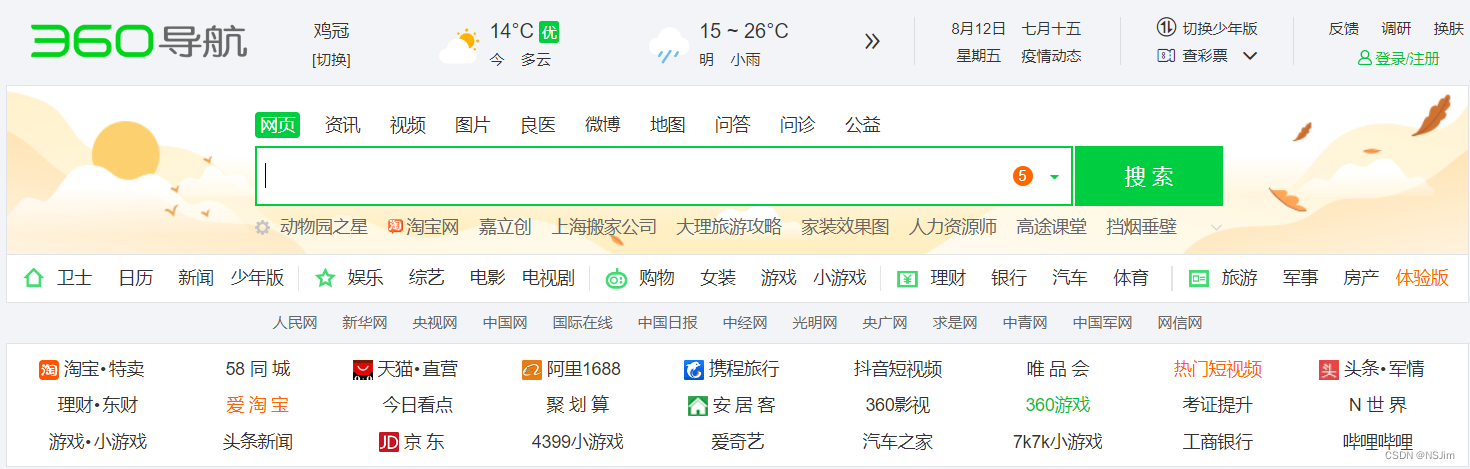The width and height of the screenshot is (1470, 469).
Task: Click the house icon beside 卫士
Action: 34,278
